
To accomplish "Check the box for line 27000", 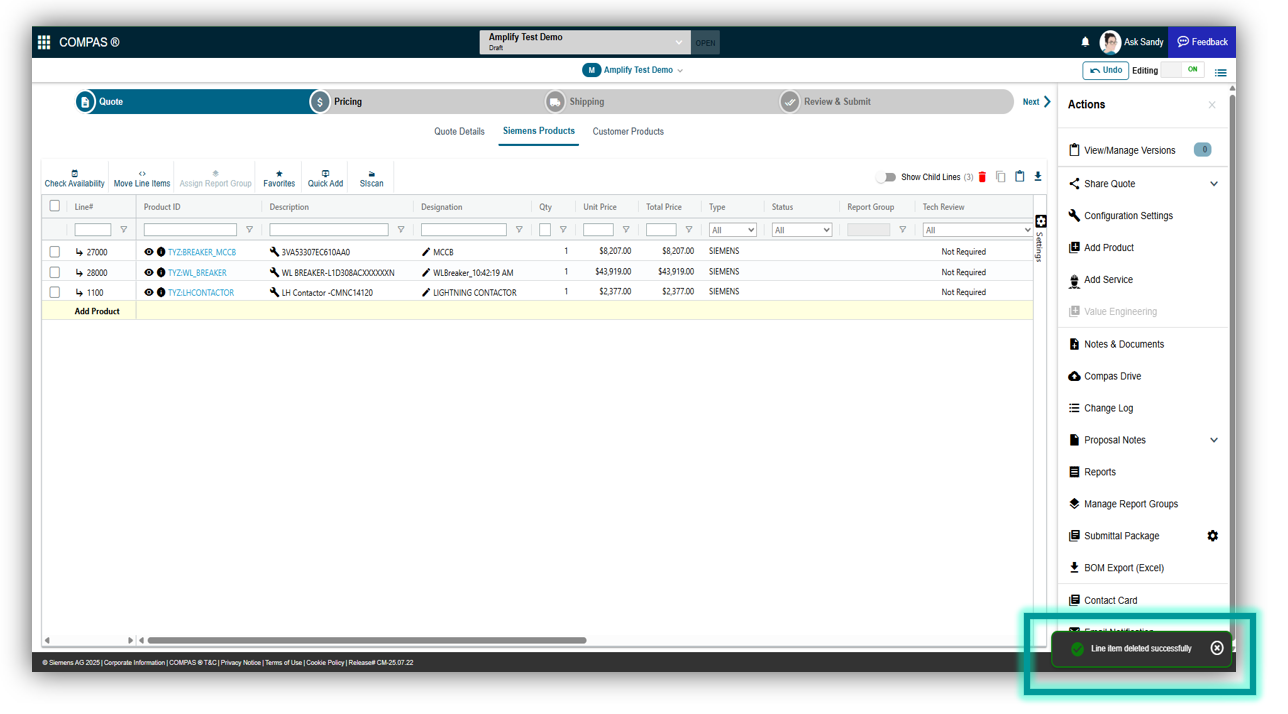I will [x=55, y=252].
